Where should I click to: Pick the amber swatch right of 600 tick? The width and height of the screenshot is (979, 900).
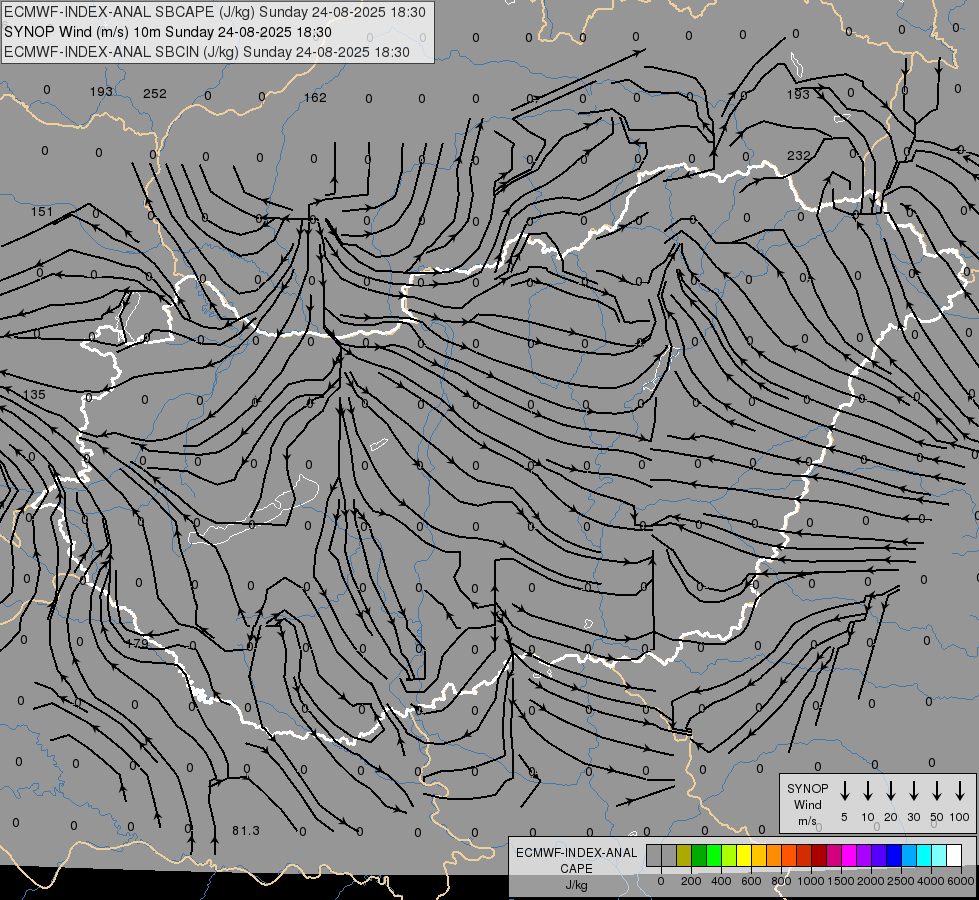[x=759, y=855]
